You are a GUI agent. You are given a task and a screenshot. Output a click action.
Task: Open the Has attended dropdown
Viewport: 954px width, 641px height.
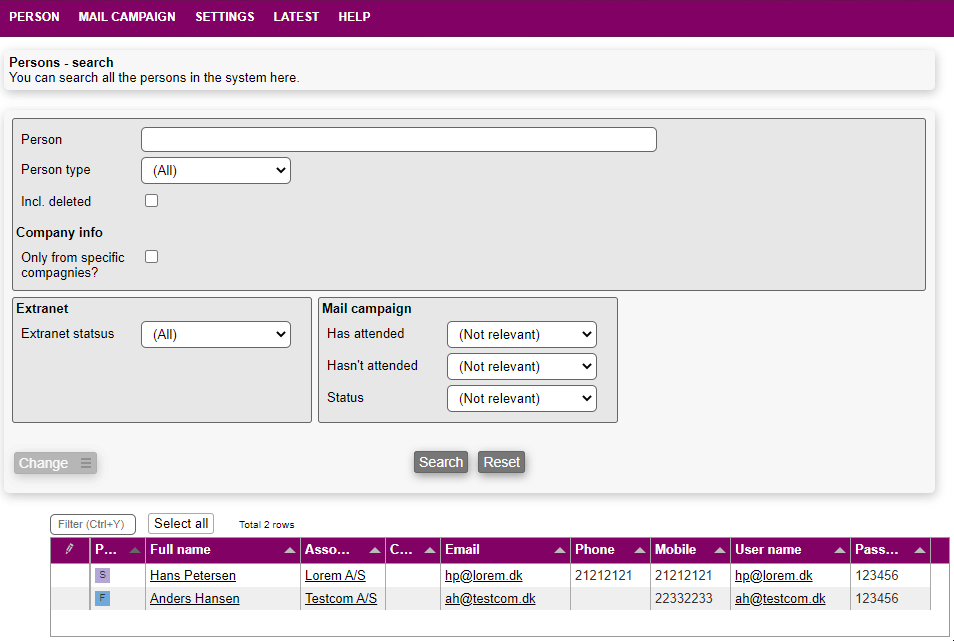pyautogui.click(x=522, y=334)
